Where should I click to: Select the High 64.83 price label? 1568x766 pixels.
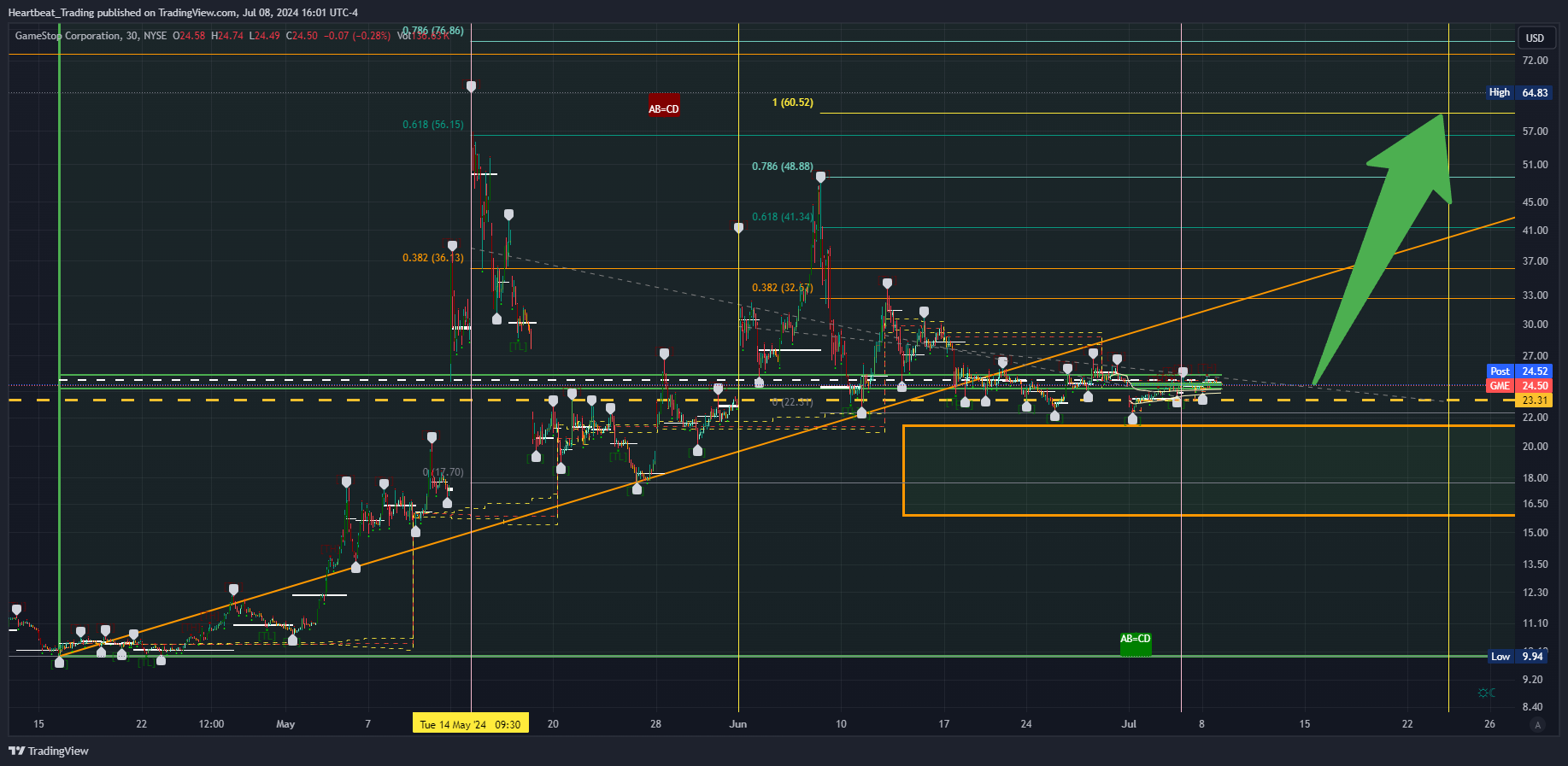click(x=1518, y=92)
